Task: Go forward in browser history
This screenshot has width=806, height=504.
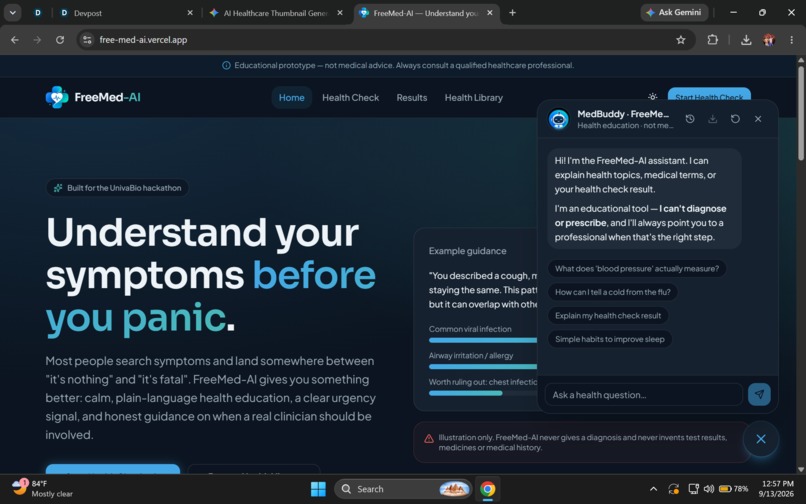Action: (x=37, y=40)
